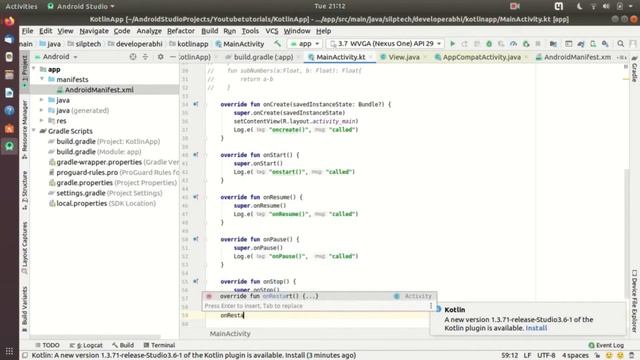Screen dimensions: 640x360
Task: Click the Stop run icon in toolbar
Action: 538,44
